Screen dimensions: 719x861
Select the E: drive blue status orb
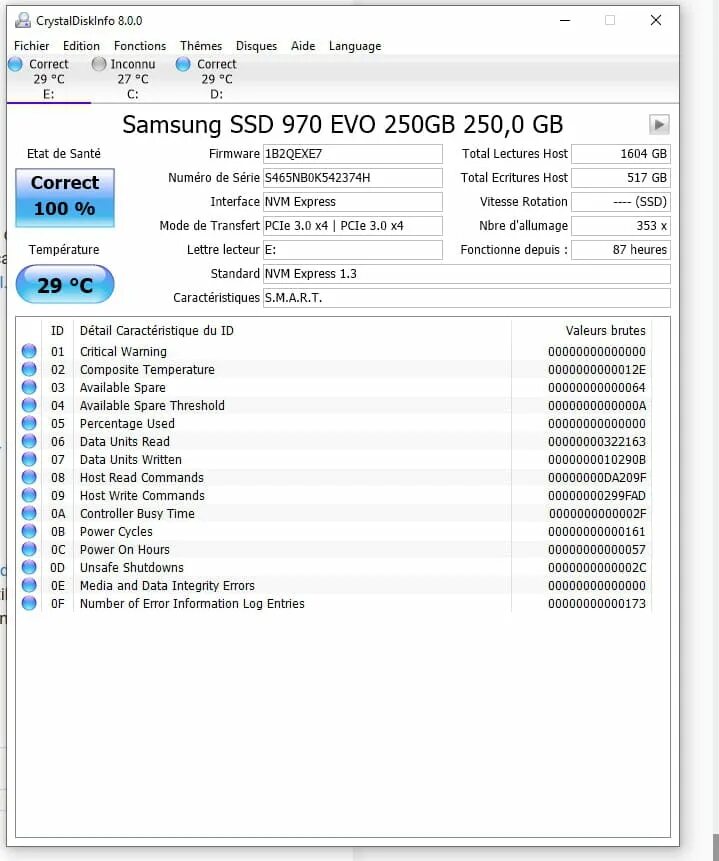pyautogui.click(x=15, y=64)
